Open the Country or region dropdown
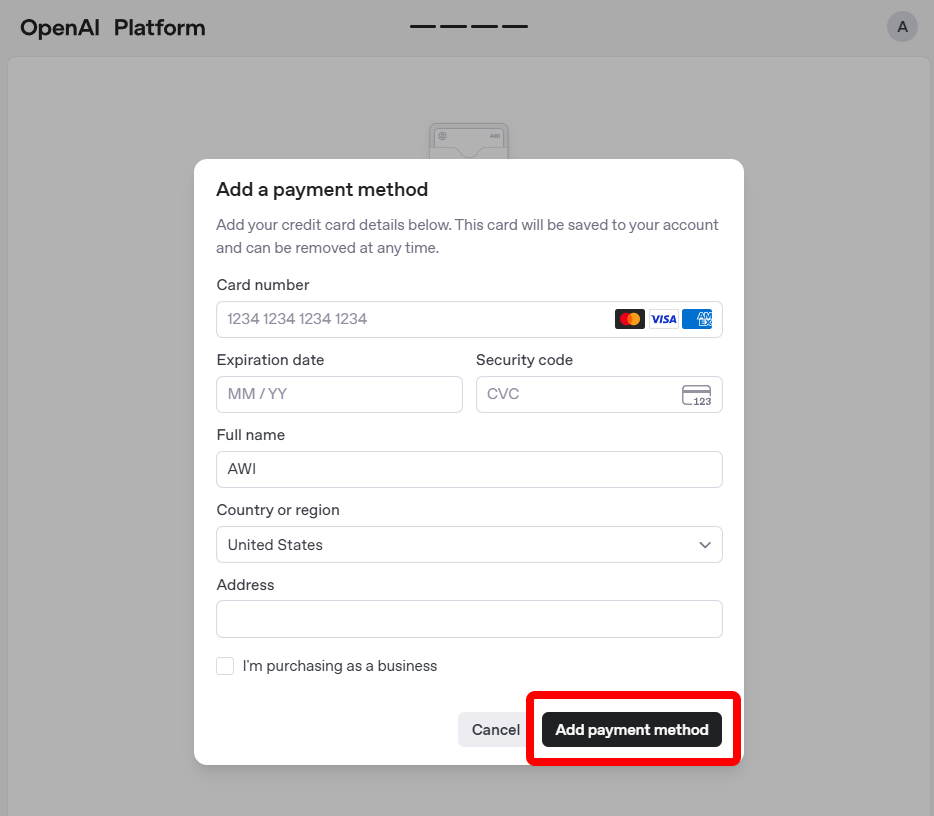The width and height of the screenshot is (934, 816). coord(469,544)
